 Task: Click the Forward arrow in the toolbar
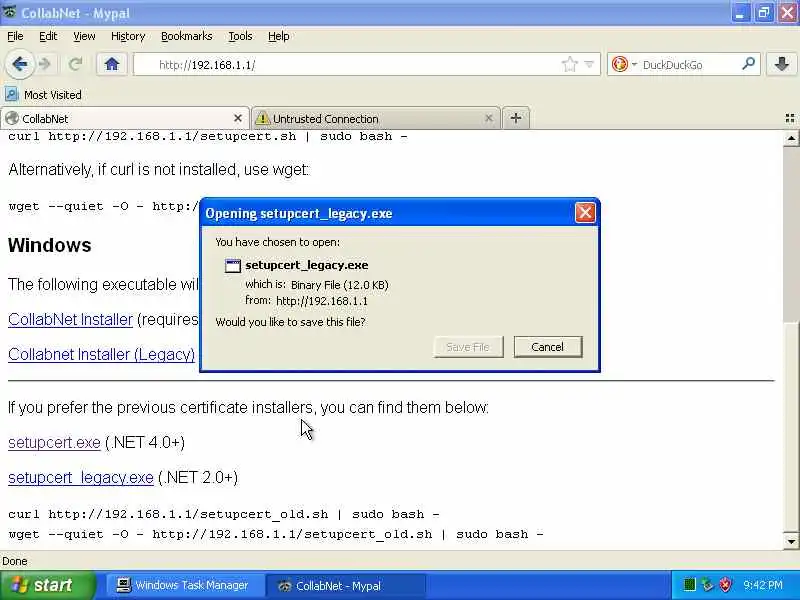(45, 64)
